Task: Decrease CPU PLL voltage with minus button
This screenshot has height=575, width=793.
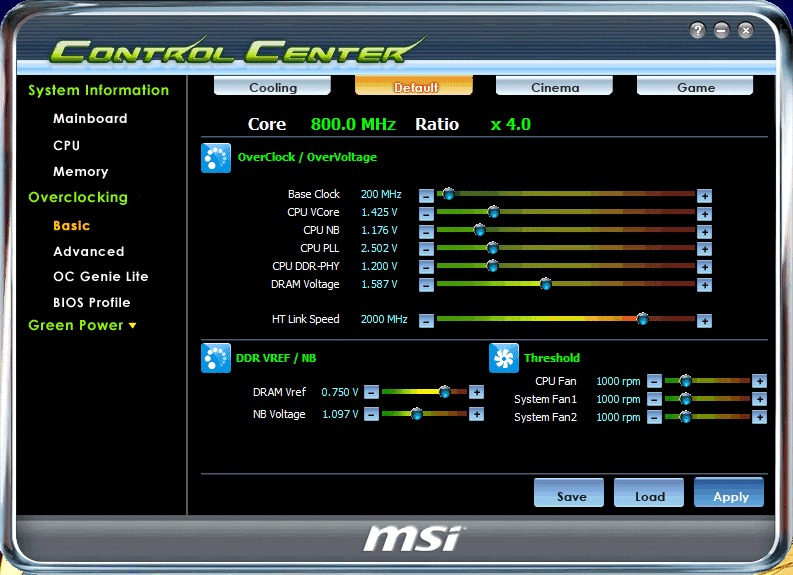Action: point(426,249)
